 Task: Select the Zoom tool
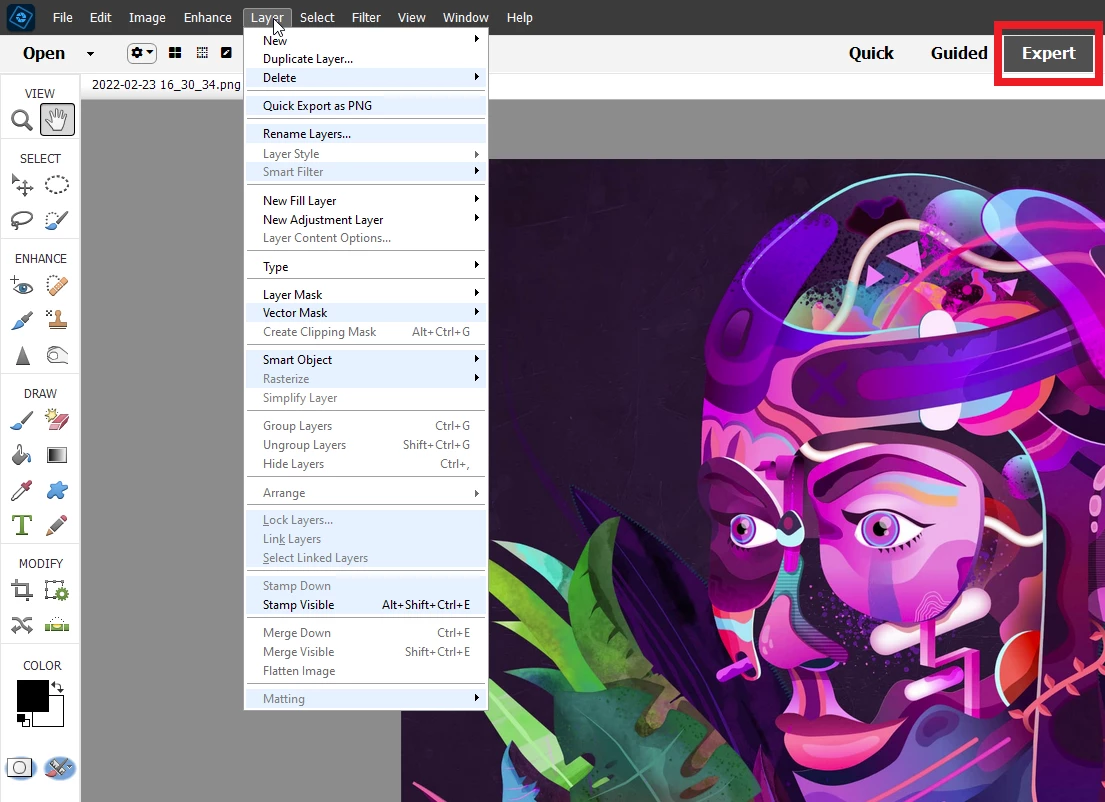pos(22,121)
